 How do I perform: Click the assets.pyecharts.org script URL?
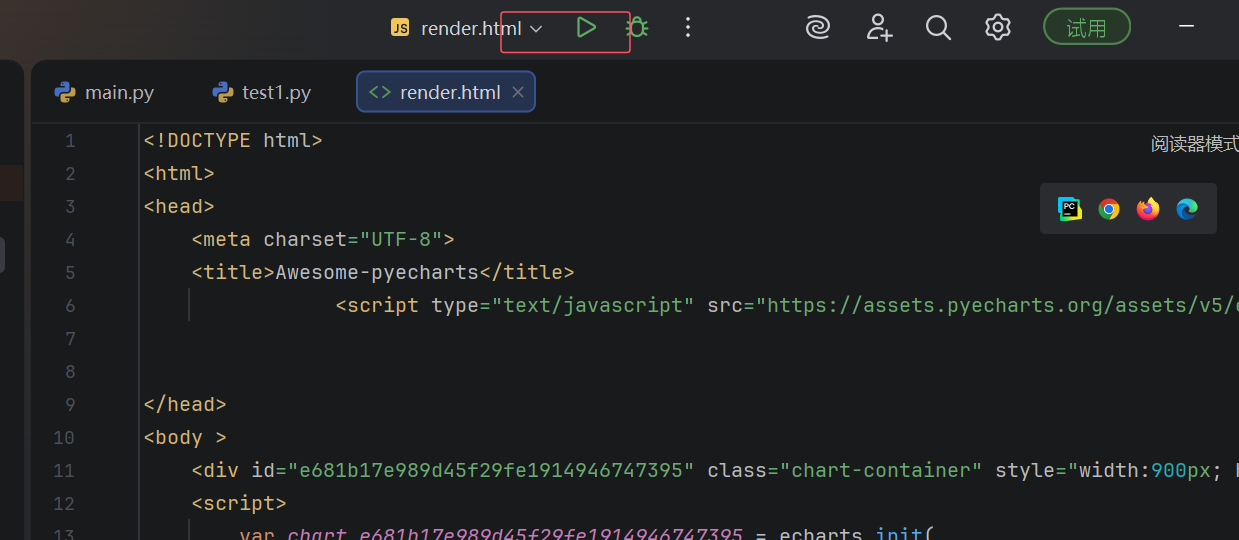tap(997, 306)
